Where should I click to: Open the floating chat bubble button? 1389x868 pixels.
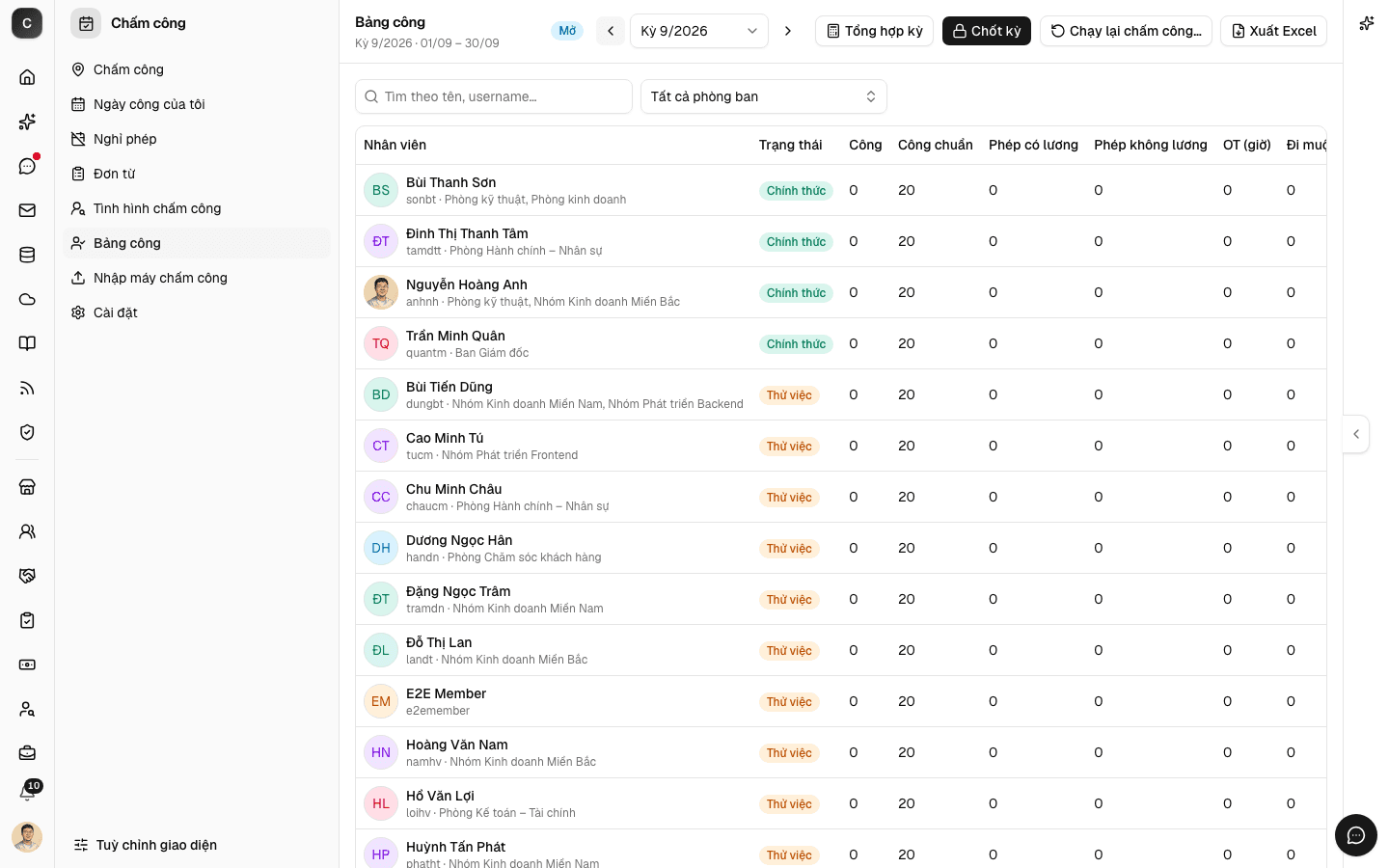click(1356, 835)
